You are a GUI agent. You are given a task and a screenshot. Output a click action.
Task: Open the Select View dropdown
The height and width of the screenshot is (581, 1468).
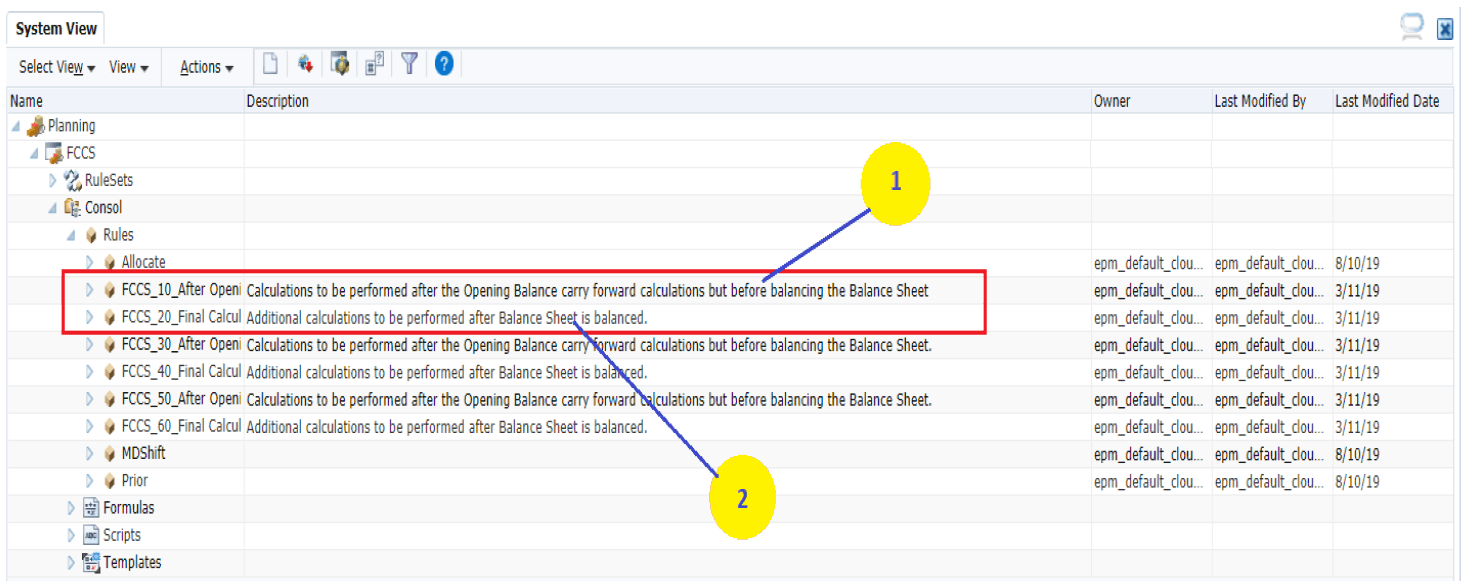tap(57, 67)
